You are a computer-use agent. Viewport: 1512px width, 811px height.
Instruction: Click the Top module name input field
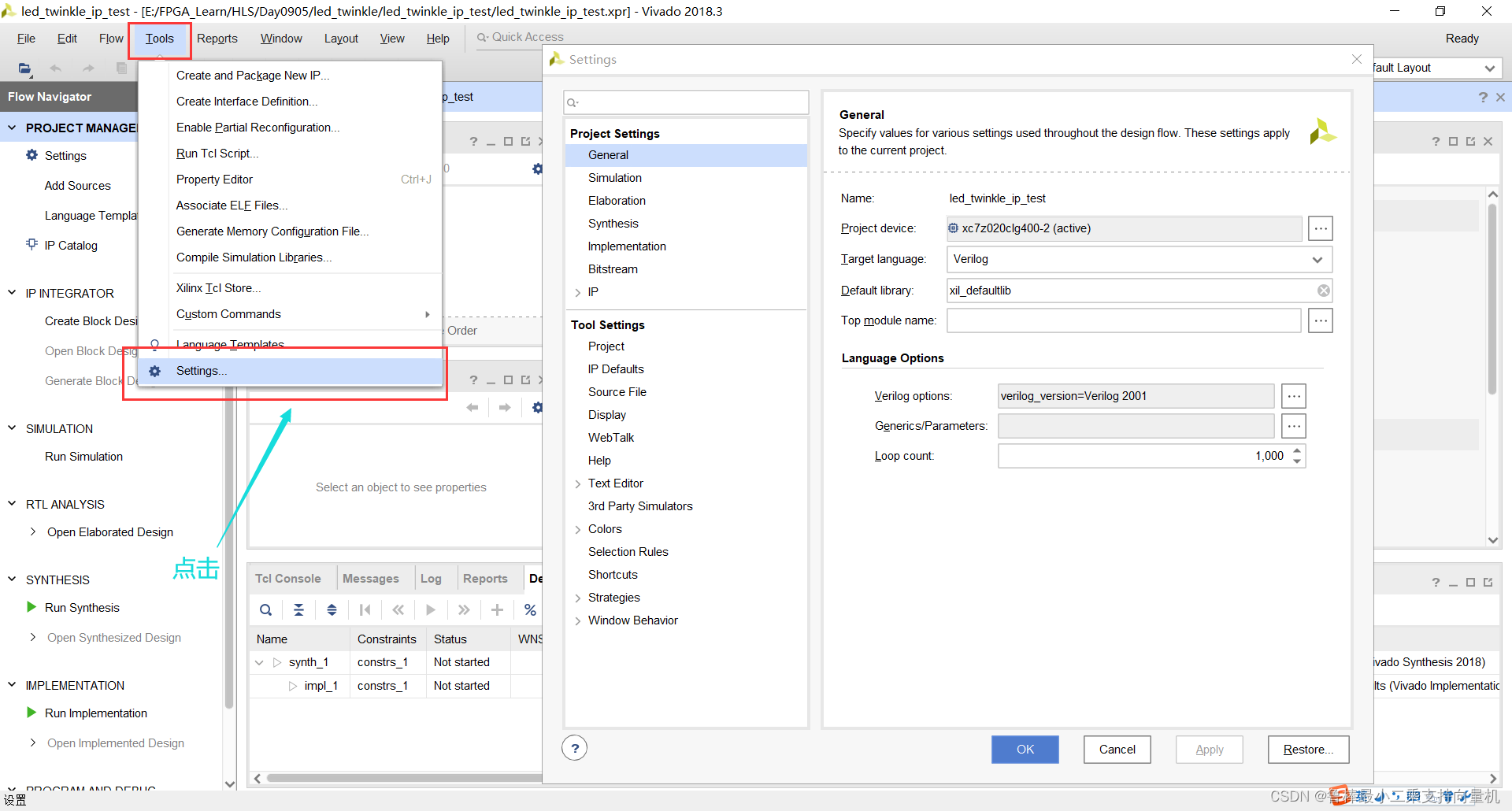tap(1124, 320)
